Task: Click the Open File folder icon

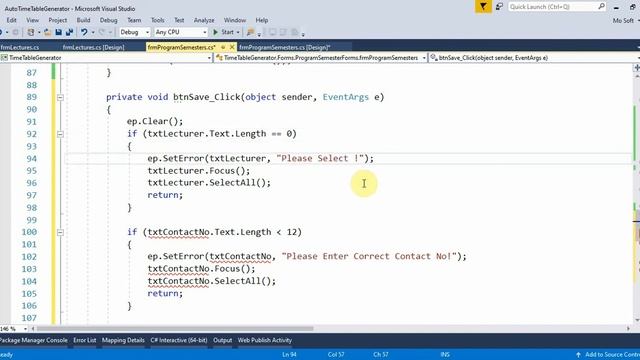Action: click(x=47, y=32)
